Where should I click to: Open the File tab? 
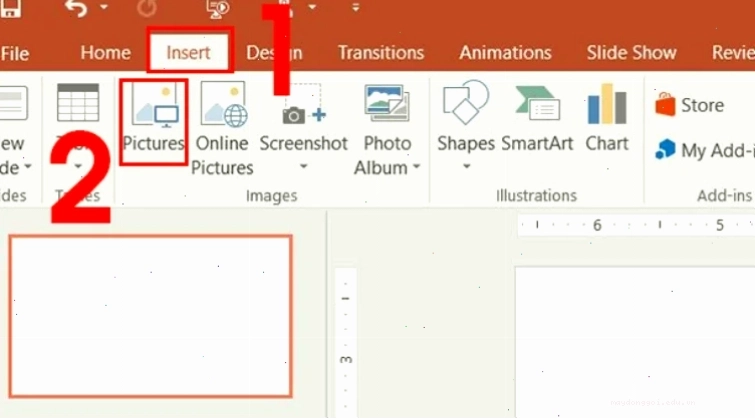(14, 53)
